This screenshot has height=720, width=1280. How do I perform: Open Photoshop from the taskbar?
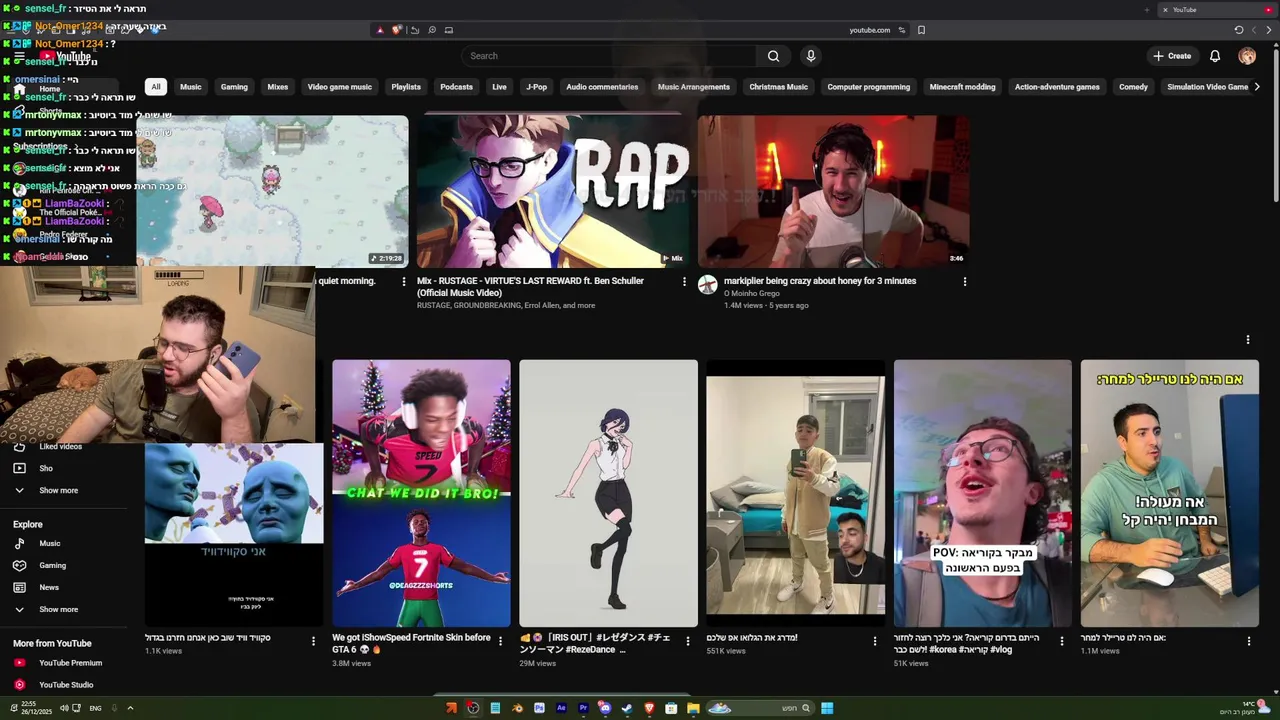539,708
